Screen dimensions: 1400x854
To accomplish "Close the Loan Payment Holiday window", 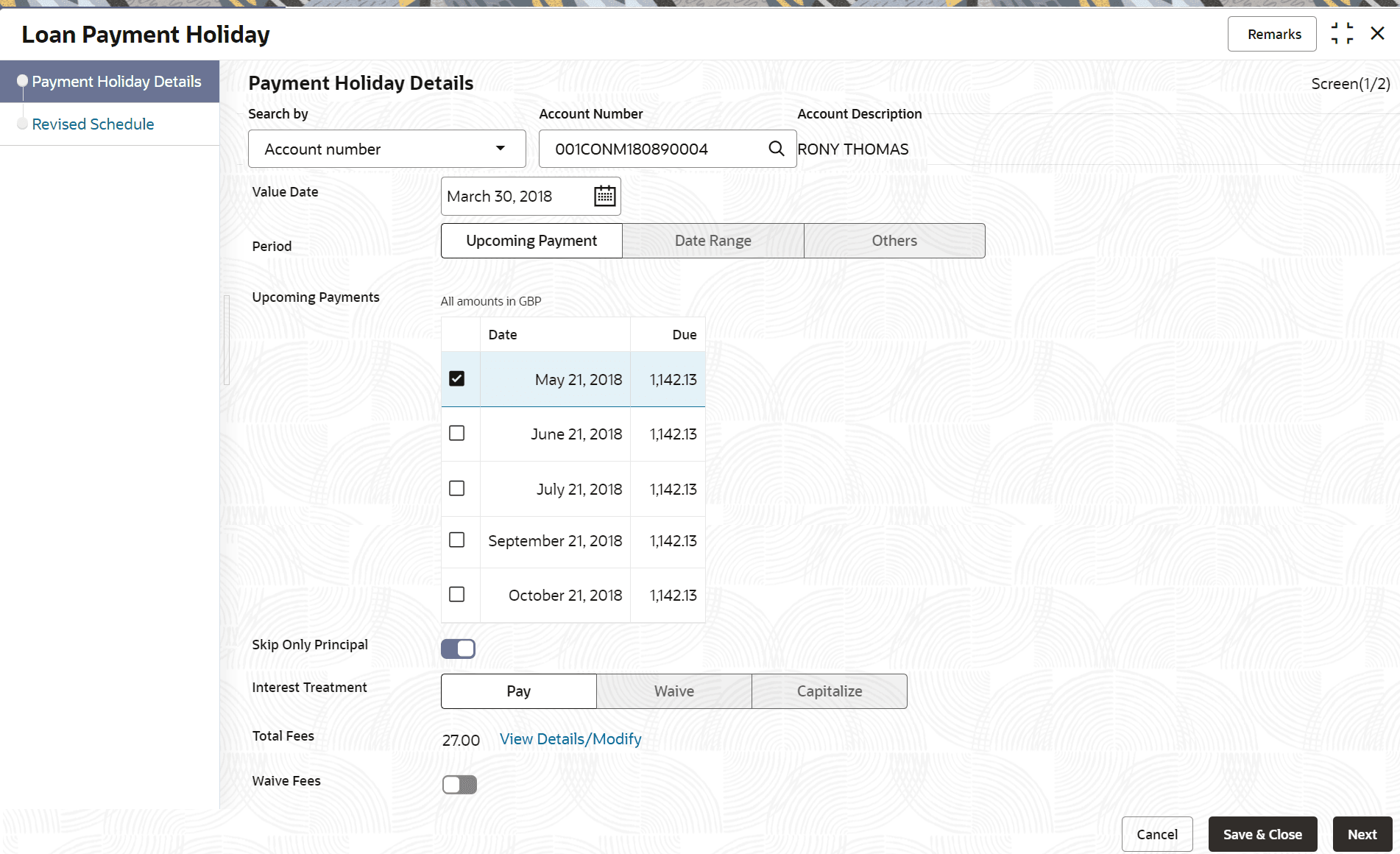I will 1377,34.
